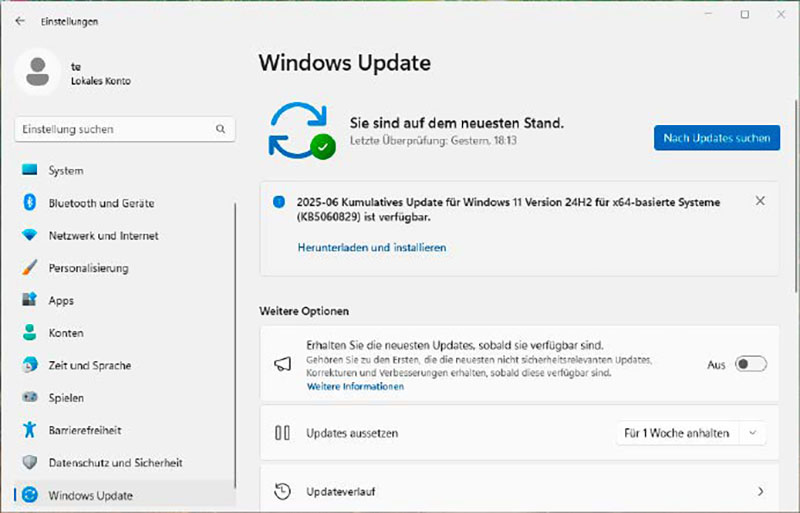Click the pause icon by Updates aussetzen
The width and height of the screenshot is (800, 513).
click(283, 433)
